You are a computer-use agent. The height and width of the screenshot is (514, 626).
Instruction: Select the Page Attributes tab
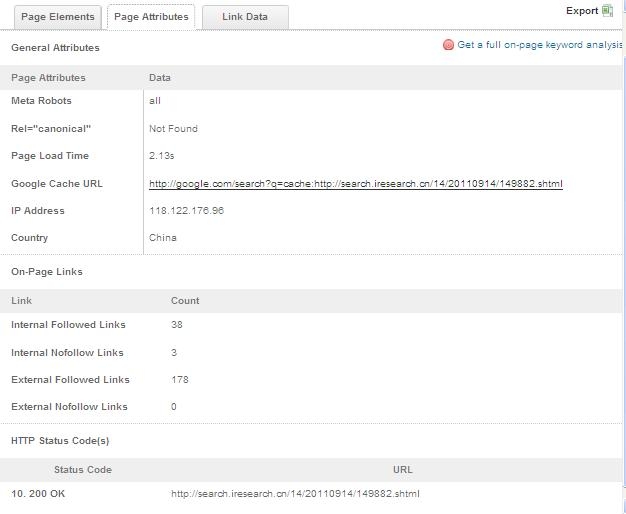tap(151, 17)
